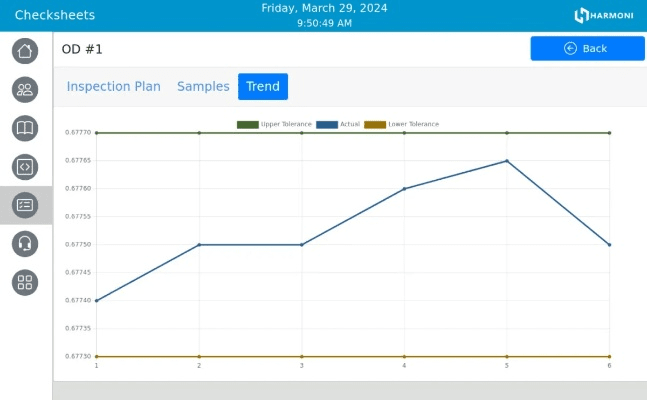The height and width of the screenshot is (400, 647).
Task: Open the book/documents sidebar icon
Action: (x=25, y=128)
